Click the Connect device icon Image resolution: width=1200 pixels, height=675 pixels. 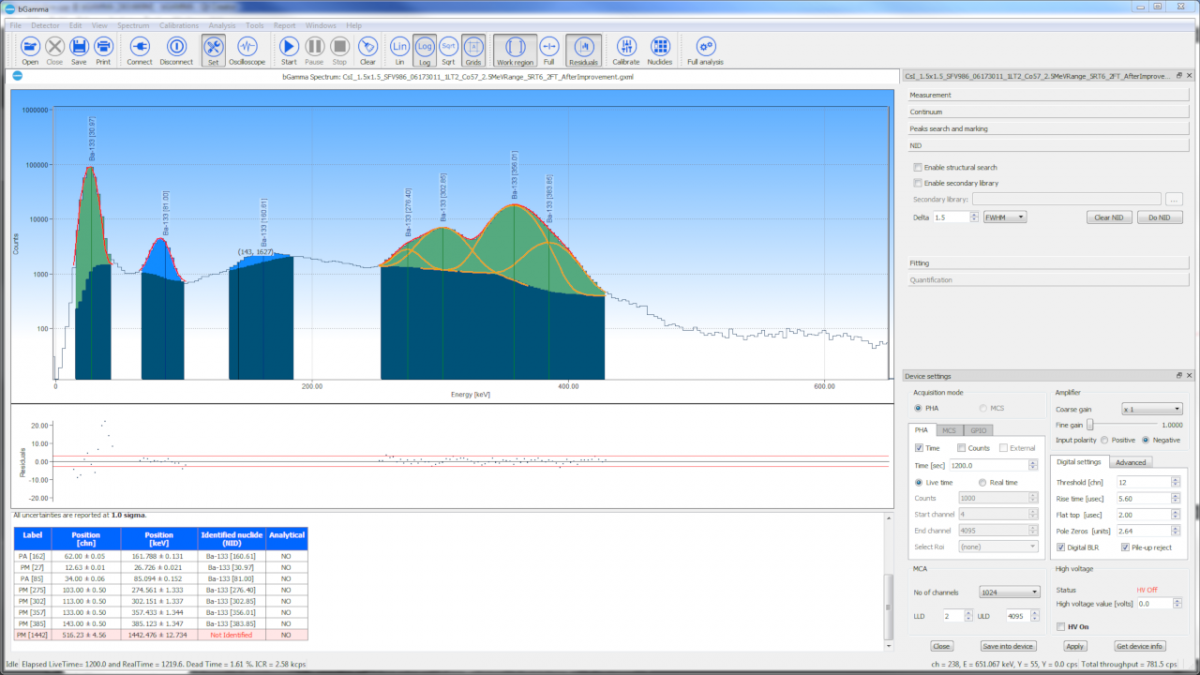point(139,47)
